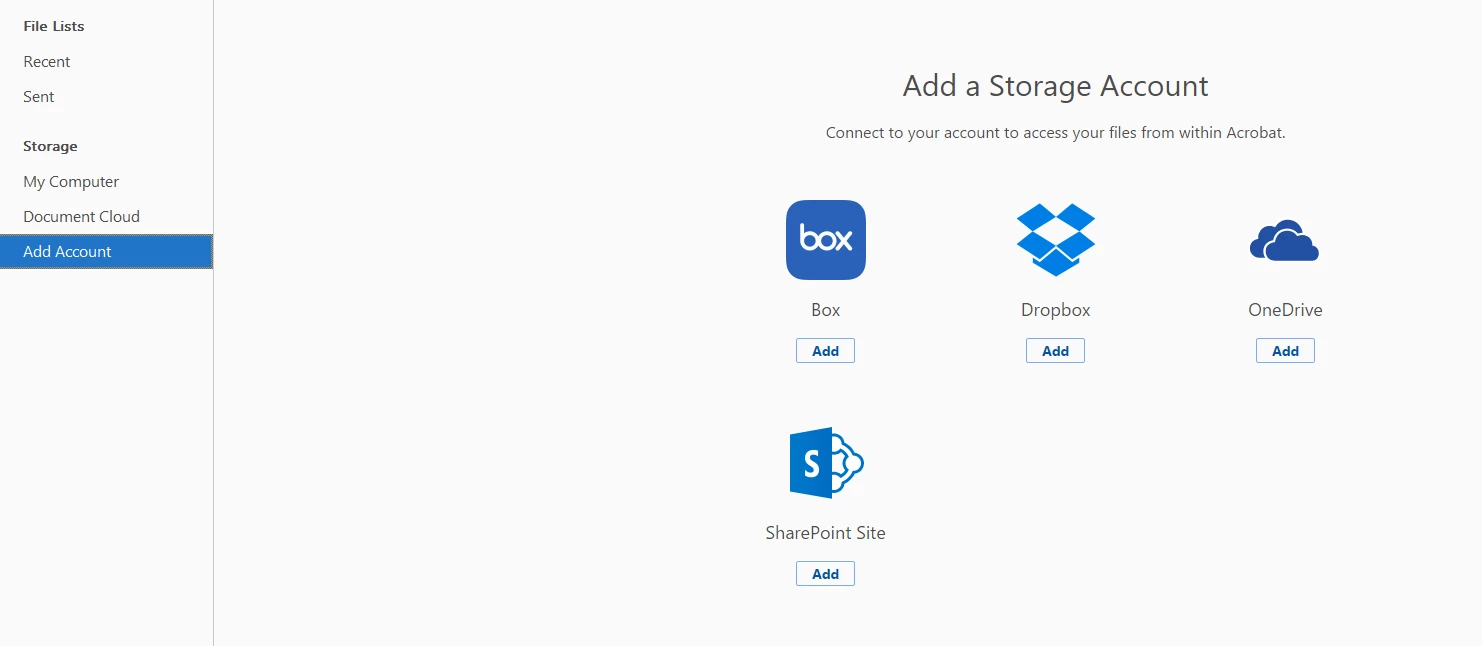1482x646 pixels.
Task: Click the SharePoint Site label text
Action: coord(826,533)
